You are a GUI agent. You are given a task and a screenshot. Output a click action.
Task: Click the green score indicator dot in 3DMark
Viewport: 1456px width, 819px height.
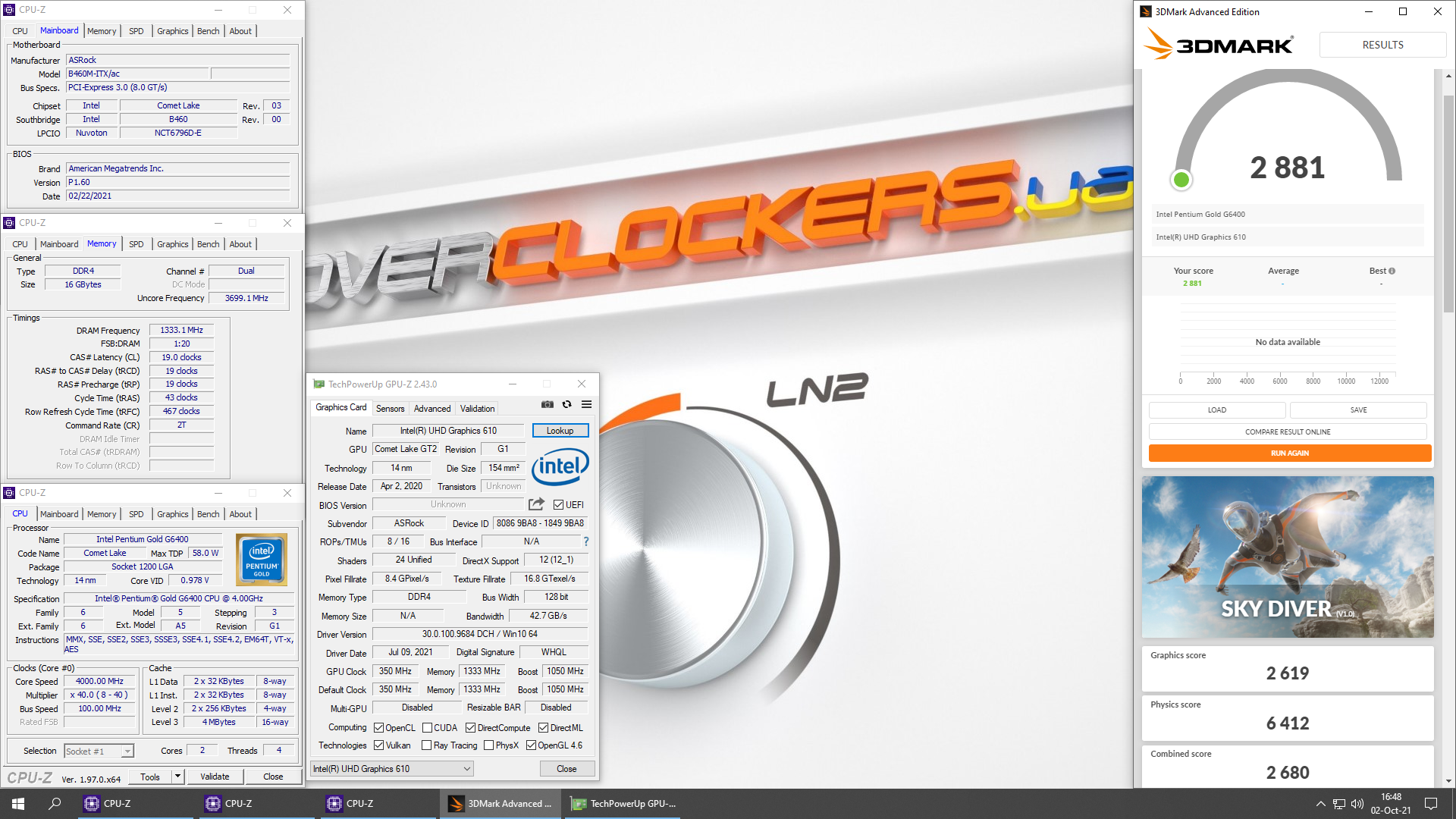tap(1181, 180)
